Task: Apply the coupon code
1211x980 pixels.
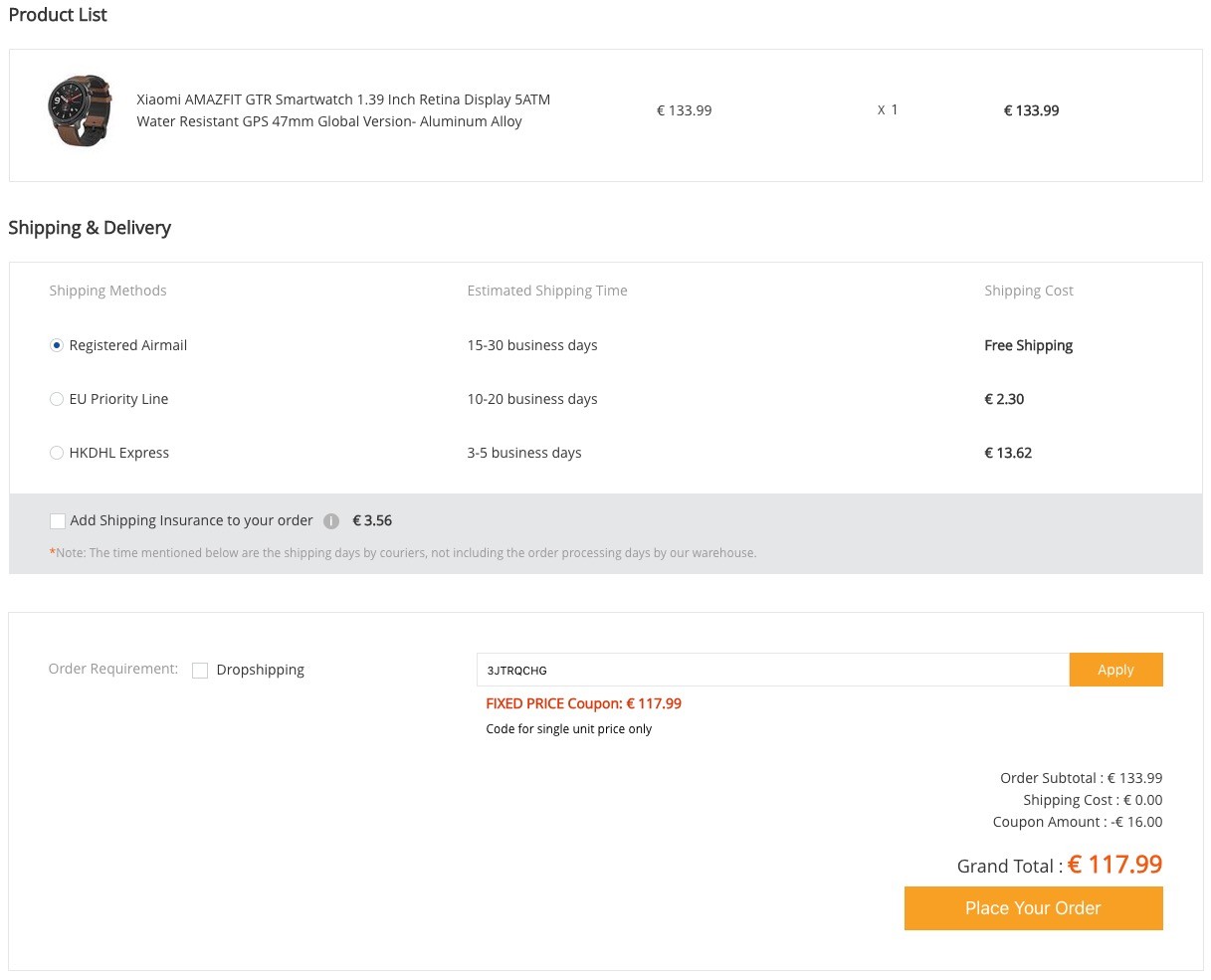Action: 1116,670
